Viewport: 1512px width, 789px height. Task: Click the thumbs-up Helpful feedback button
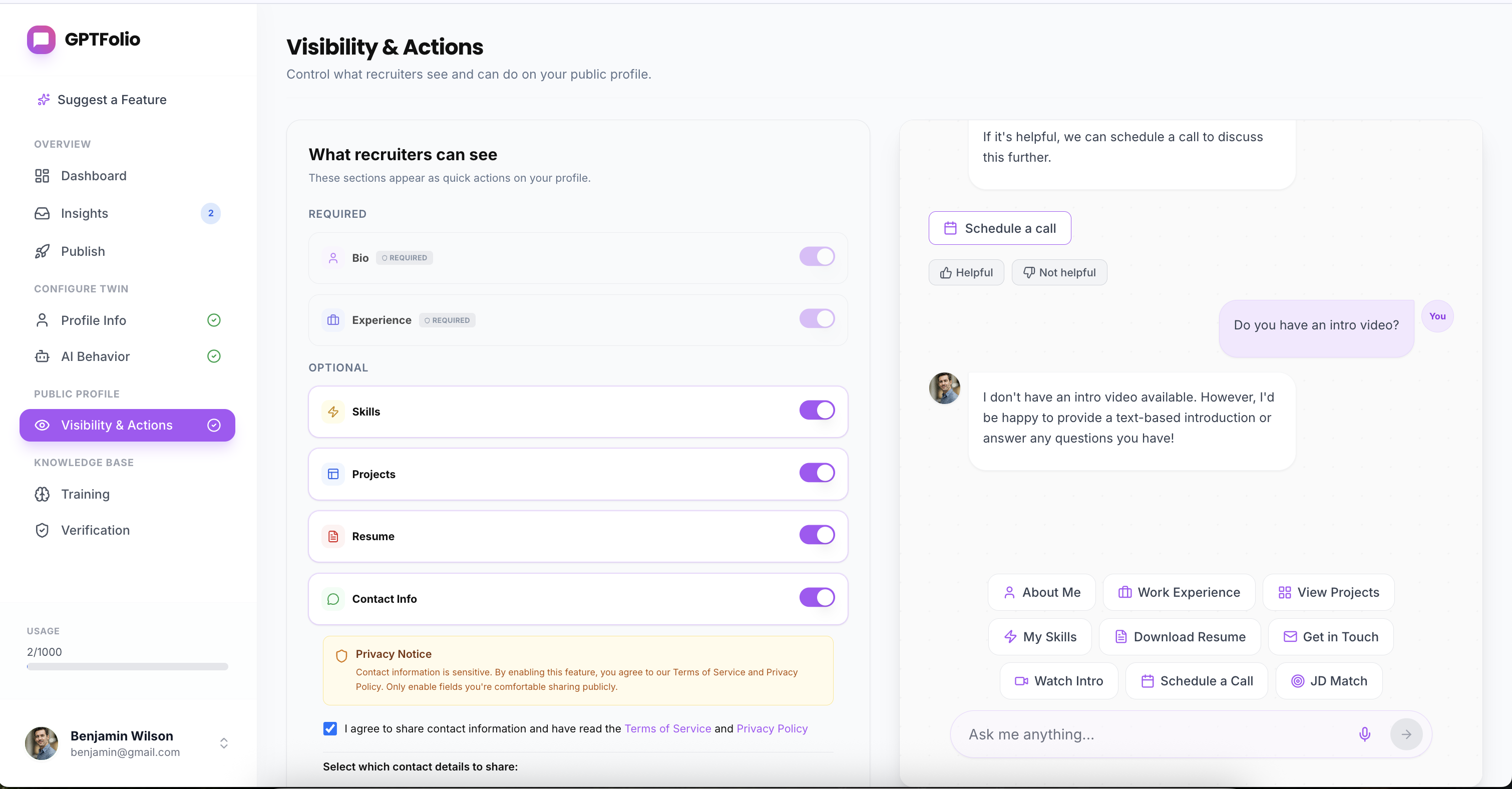966,272
